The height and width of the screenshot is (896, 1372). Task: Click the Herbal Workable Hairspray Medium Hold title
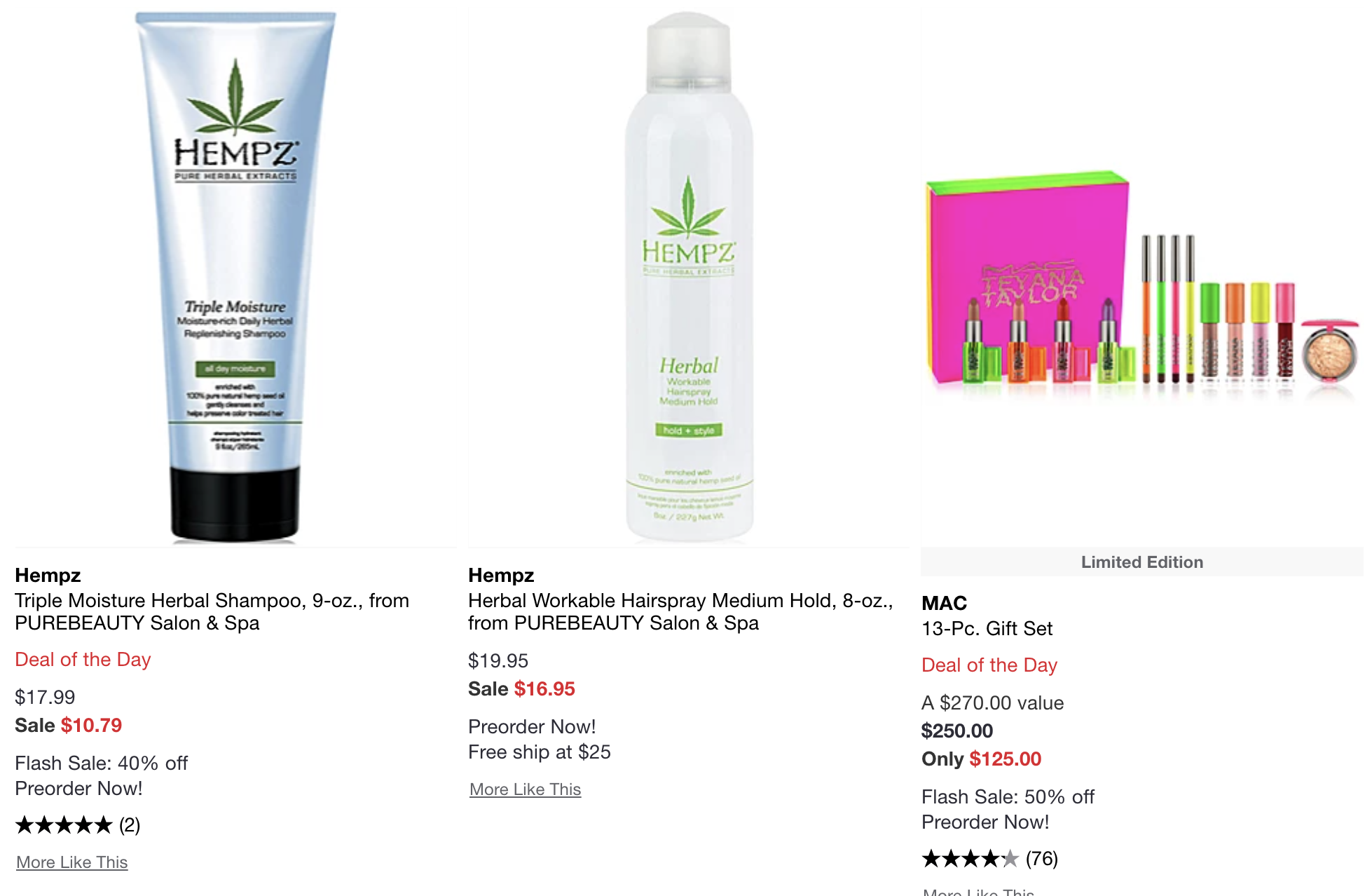click(x=680, y=611)
